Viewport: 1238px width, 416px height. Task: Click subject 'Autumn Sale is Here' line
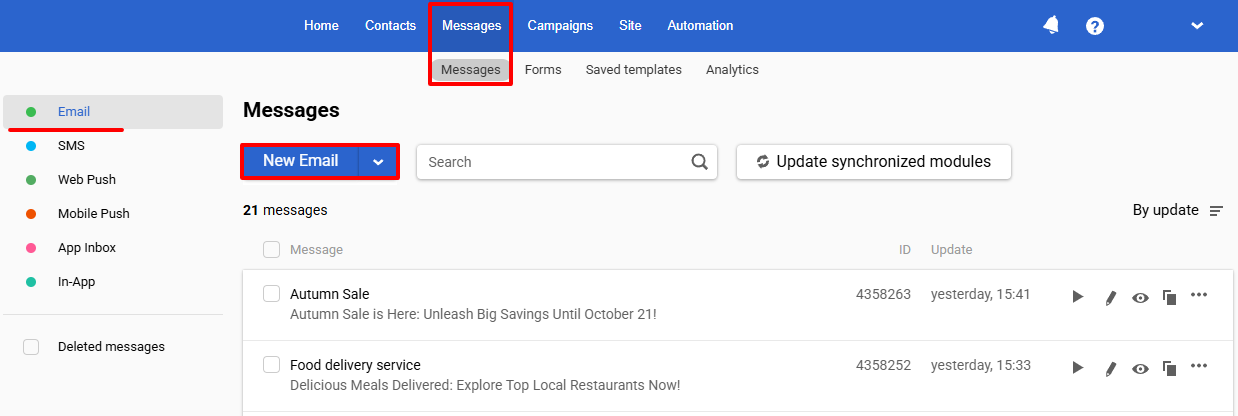[473, 314]
